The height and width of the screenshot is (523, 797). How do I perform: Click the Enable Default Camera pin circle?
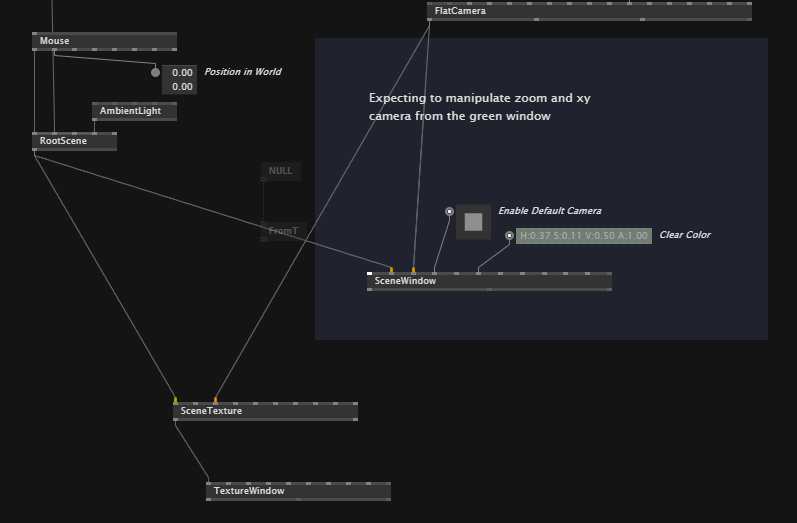pyautogui.click(x=449, y=211)
